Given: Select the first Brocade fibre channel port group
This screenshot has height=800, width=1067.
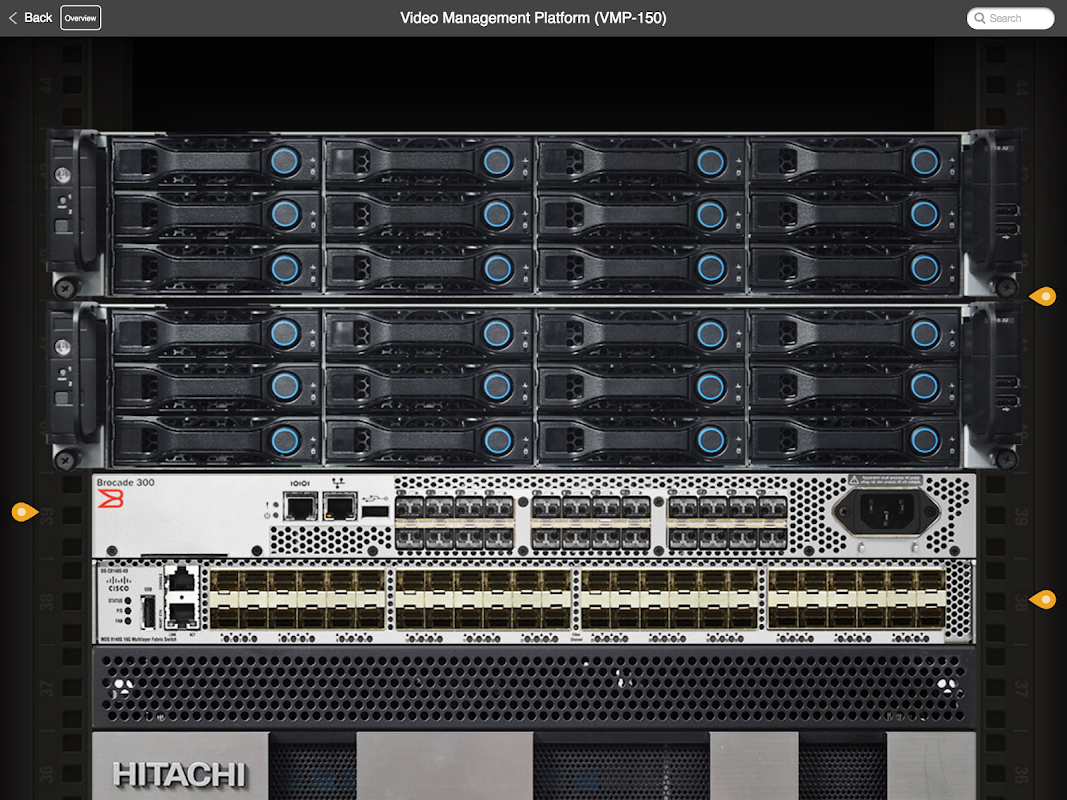Looking at the screenshot, I should coord(455,522).
